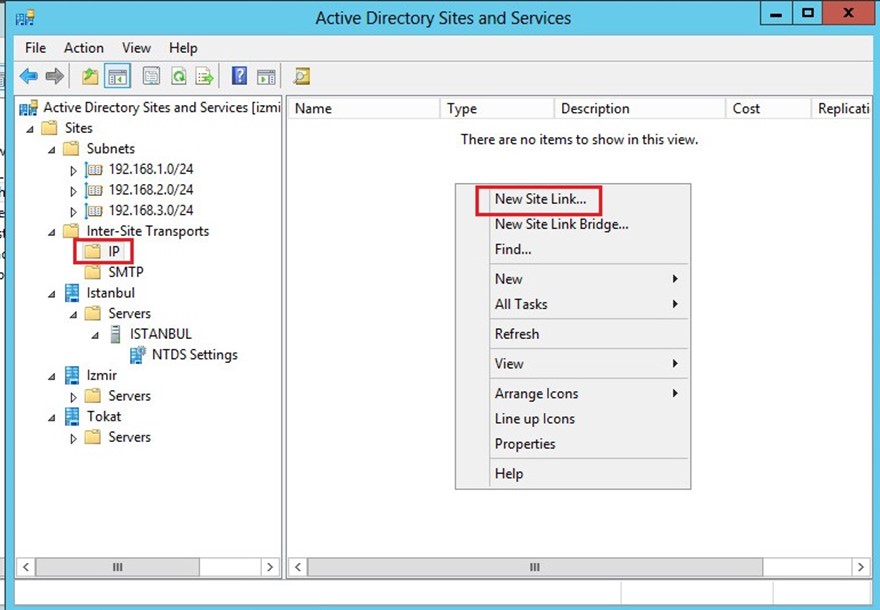This screenshot has height=610, width=880.
Task: Select the Tokat site building icon
Action: tap(72, 416)
